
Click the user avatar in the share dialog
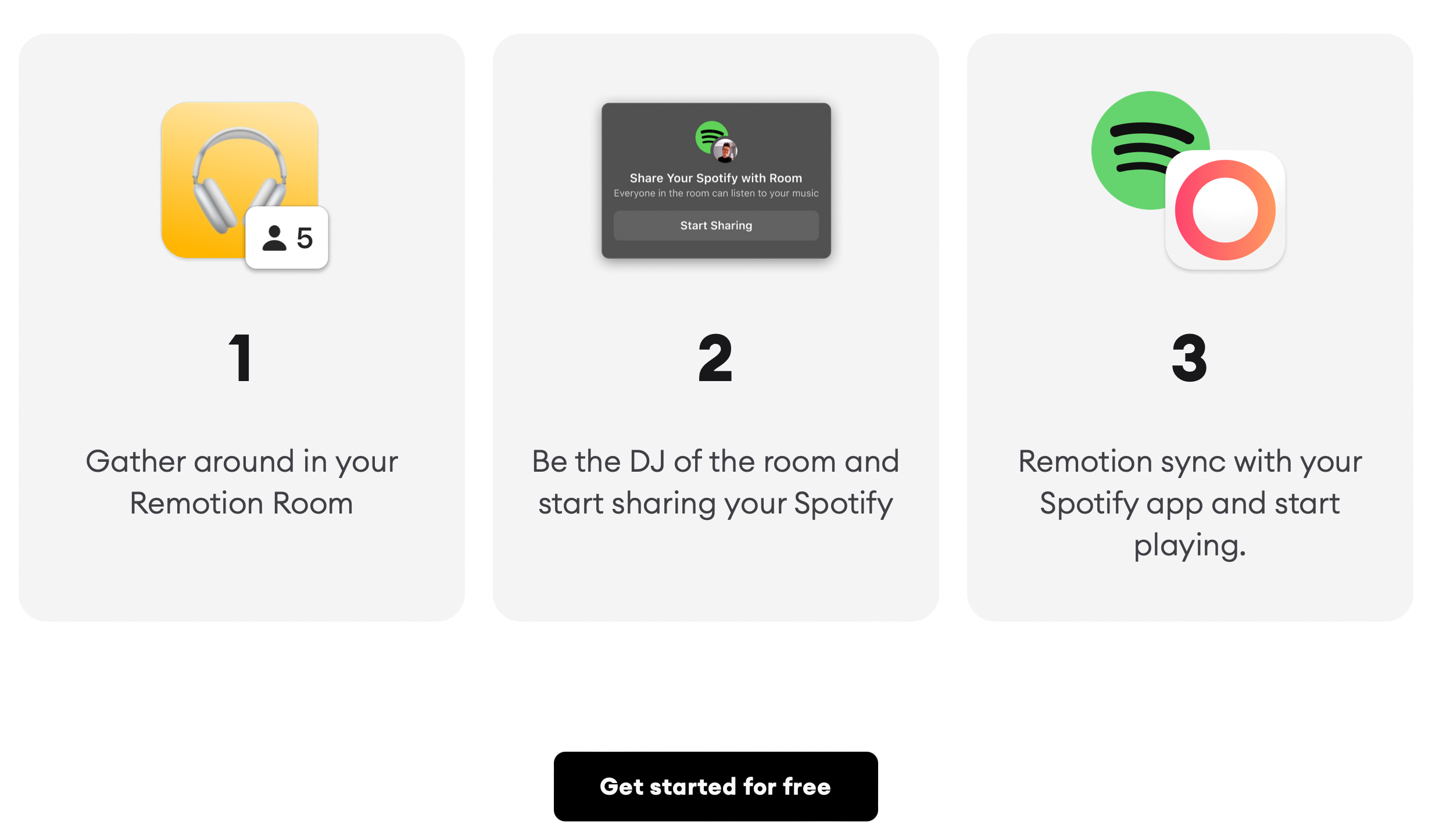pos(725,152)
